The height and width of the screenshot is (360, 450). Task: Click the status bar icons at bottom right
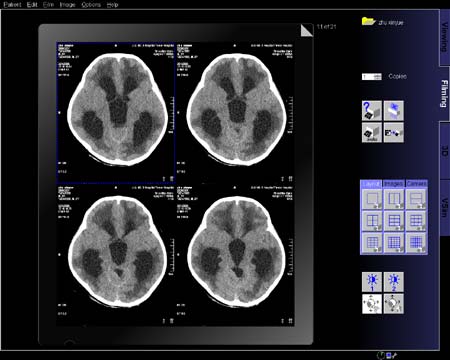click(x=387, y=356)
